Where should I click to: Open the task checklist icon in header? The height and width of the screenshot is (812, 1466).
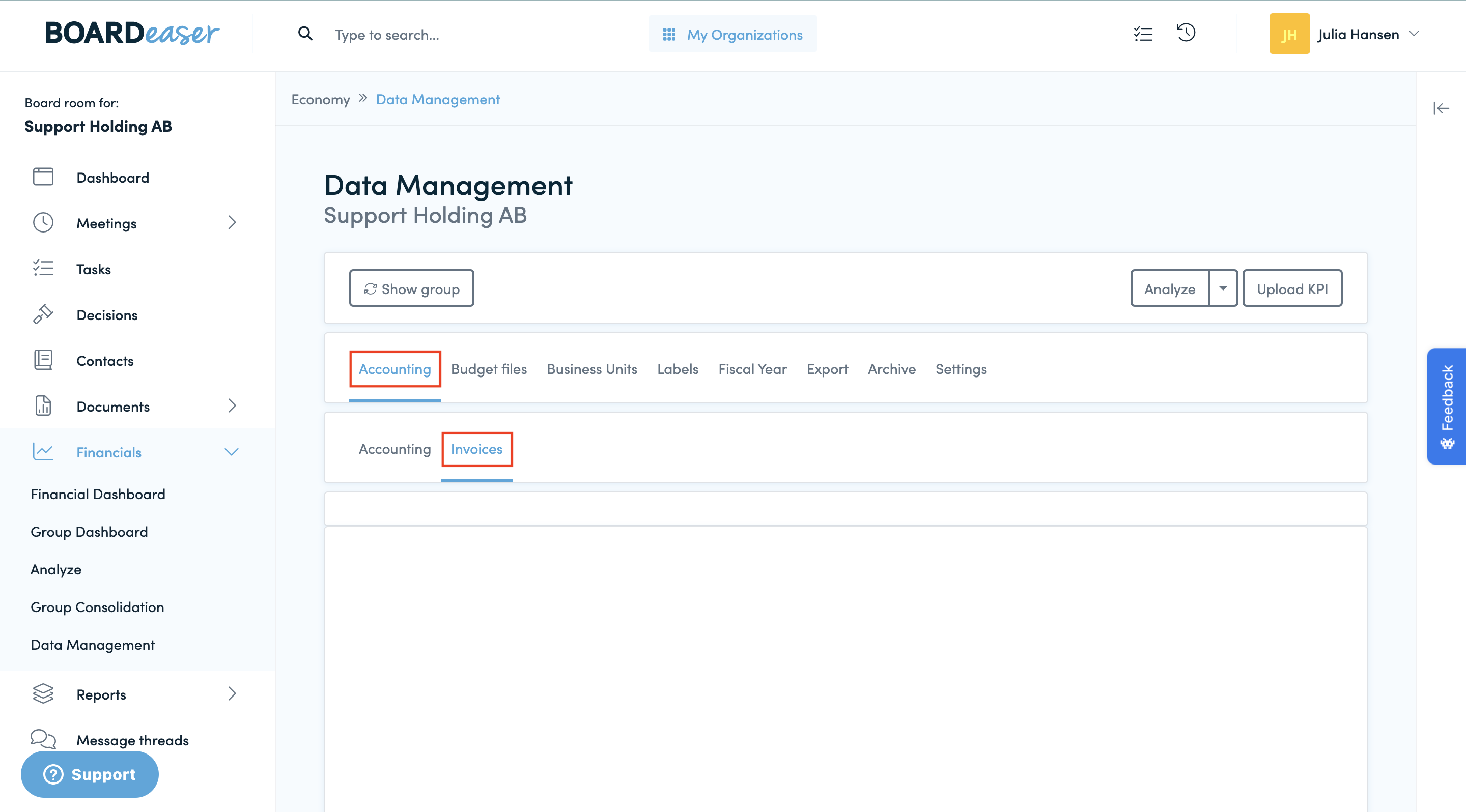[1143, 34]
